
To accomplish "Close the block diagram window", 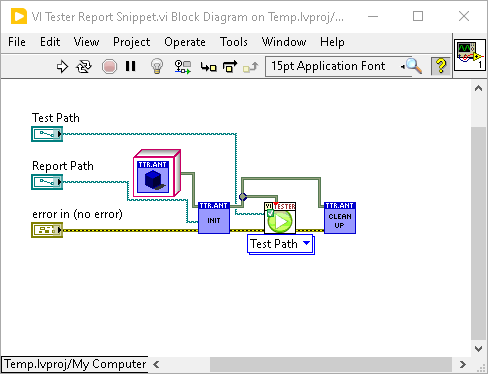I will (464, 16).
